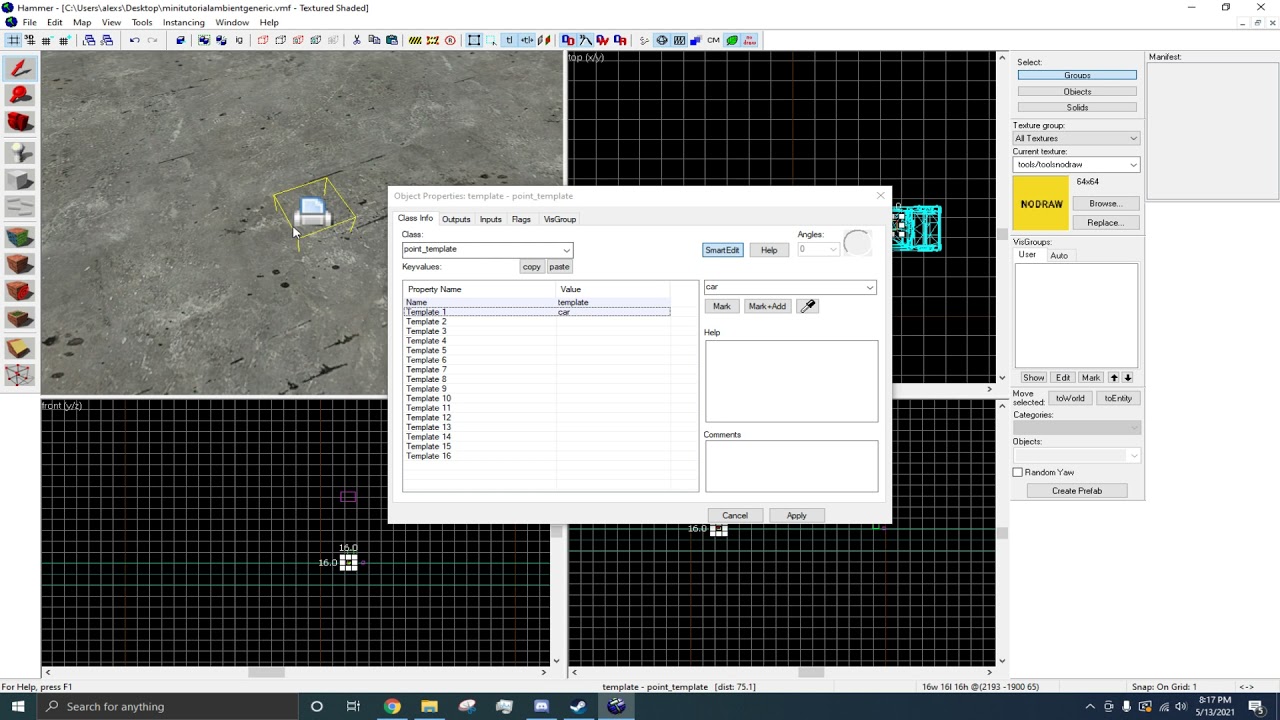Open the Vertex manipulation tool
This screenshot has width=1280, height=720.
[19, 375]
